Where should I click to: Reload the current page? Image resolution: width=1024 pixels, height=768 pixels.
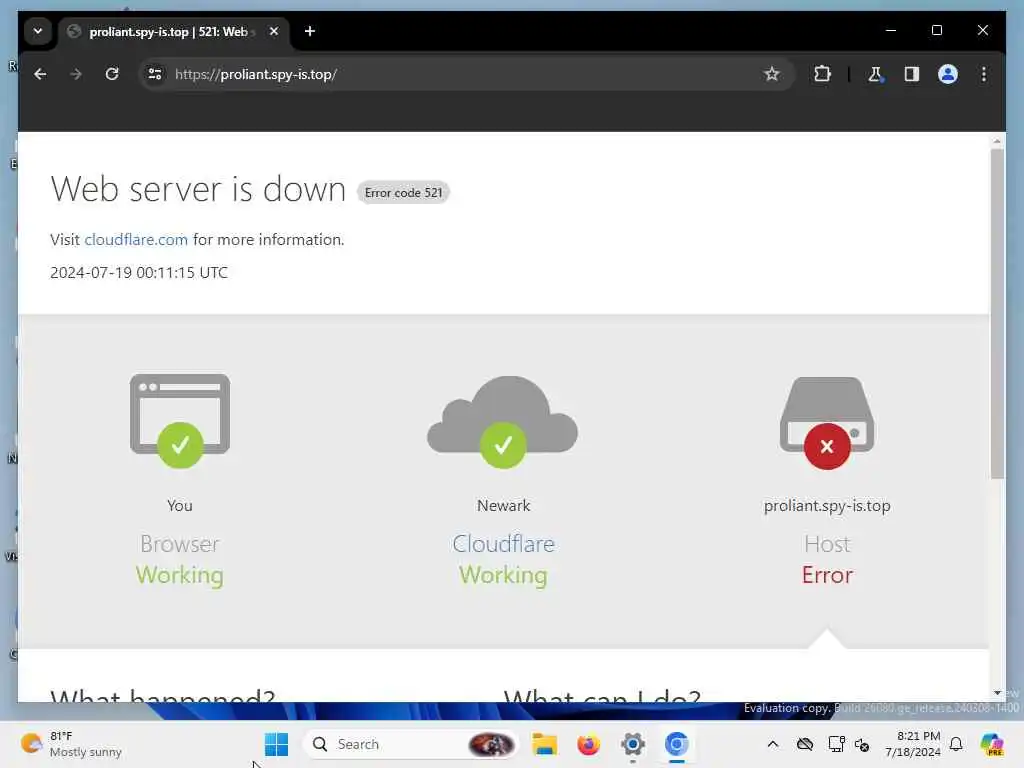coord(112,74)
